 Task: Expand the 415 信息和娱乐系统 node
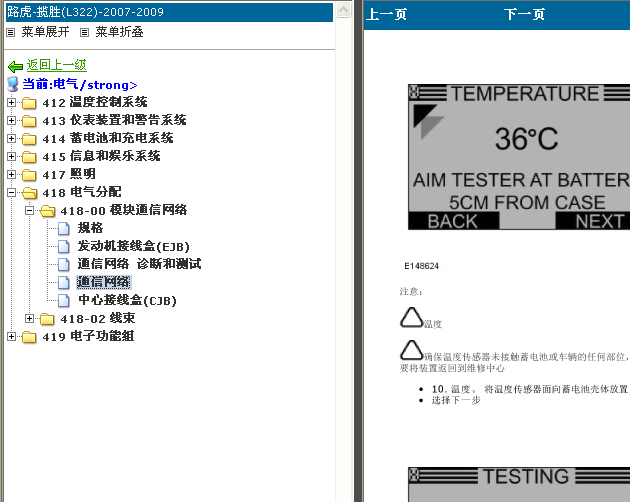[11, 157]
